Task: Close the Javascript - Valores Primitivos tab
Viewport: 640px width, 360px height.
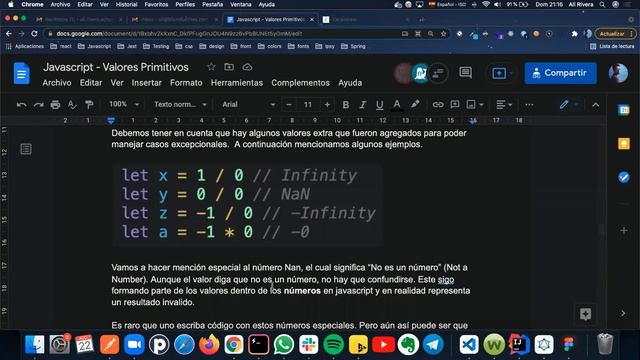Action: [312, 19]
